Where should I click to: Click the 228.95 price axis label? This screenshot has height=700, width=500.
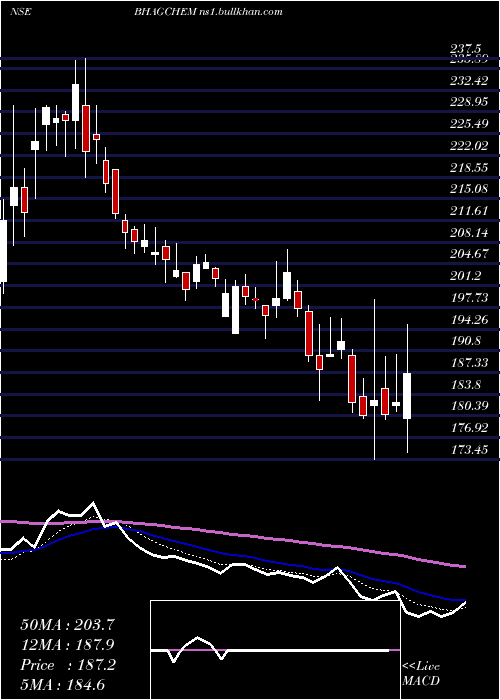pyautogui.click(x=469, y=102)
